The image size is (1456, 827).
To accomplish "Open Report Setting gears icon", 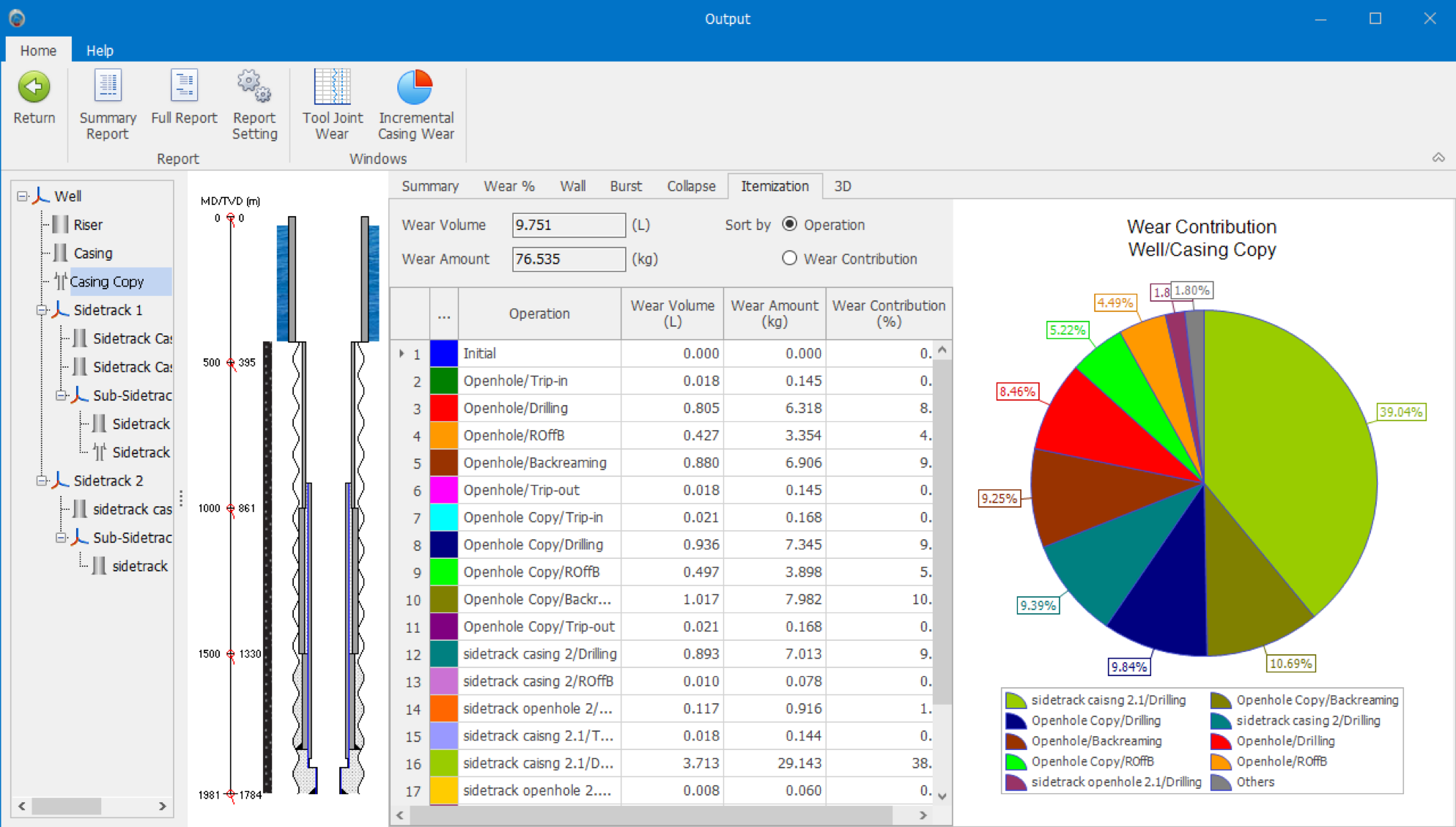I will (254, 87).
